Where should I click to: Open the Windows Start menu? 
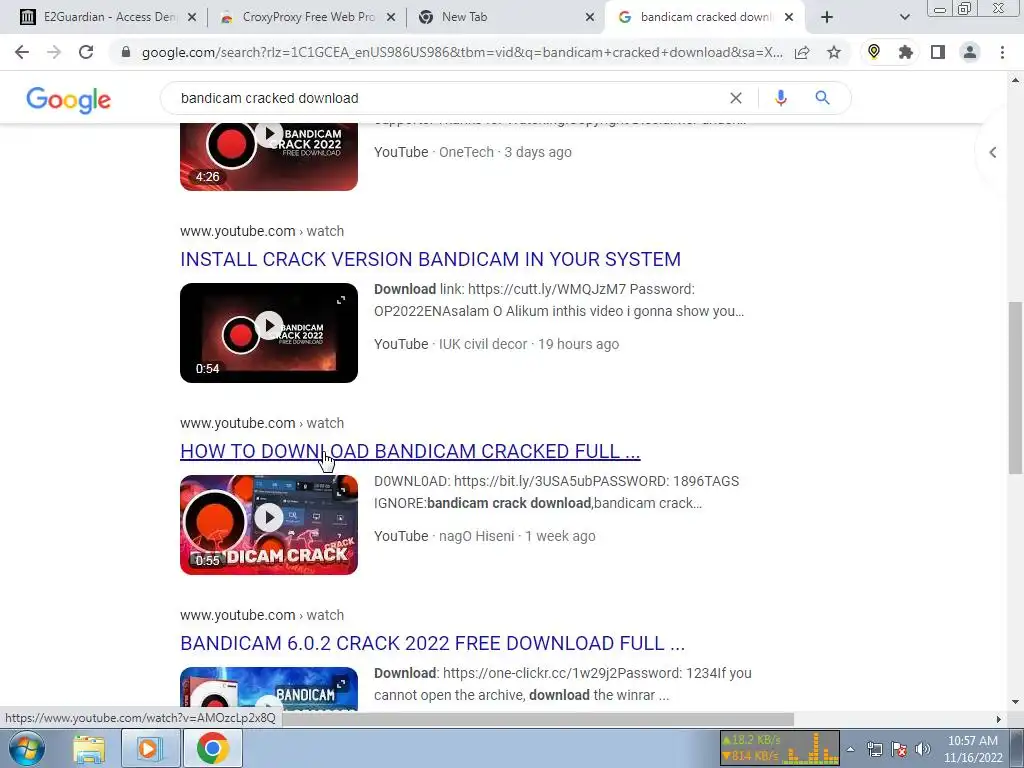click(26, 748)
